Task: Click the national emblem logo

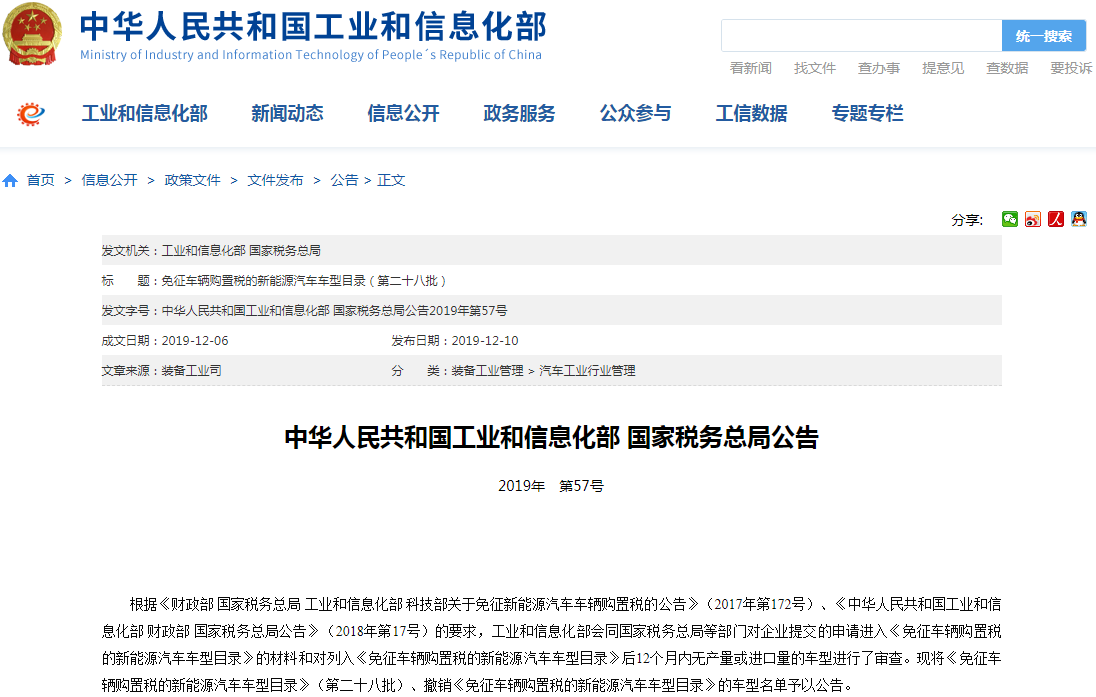Action: point(32,34)
